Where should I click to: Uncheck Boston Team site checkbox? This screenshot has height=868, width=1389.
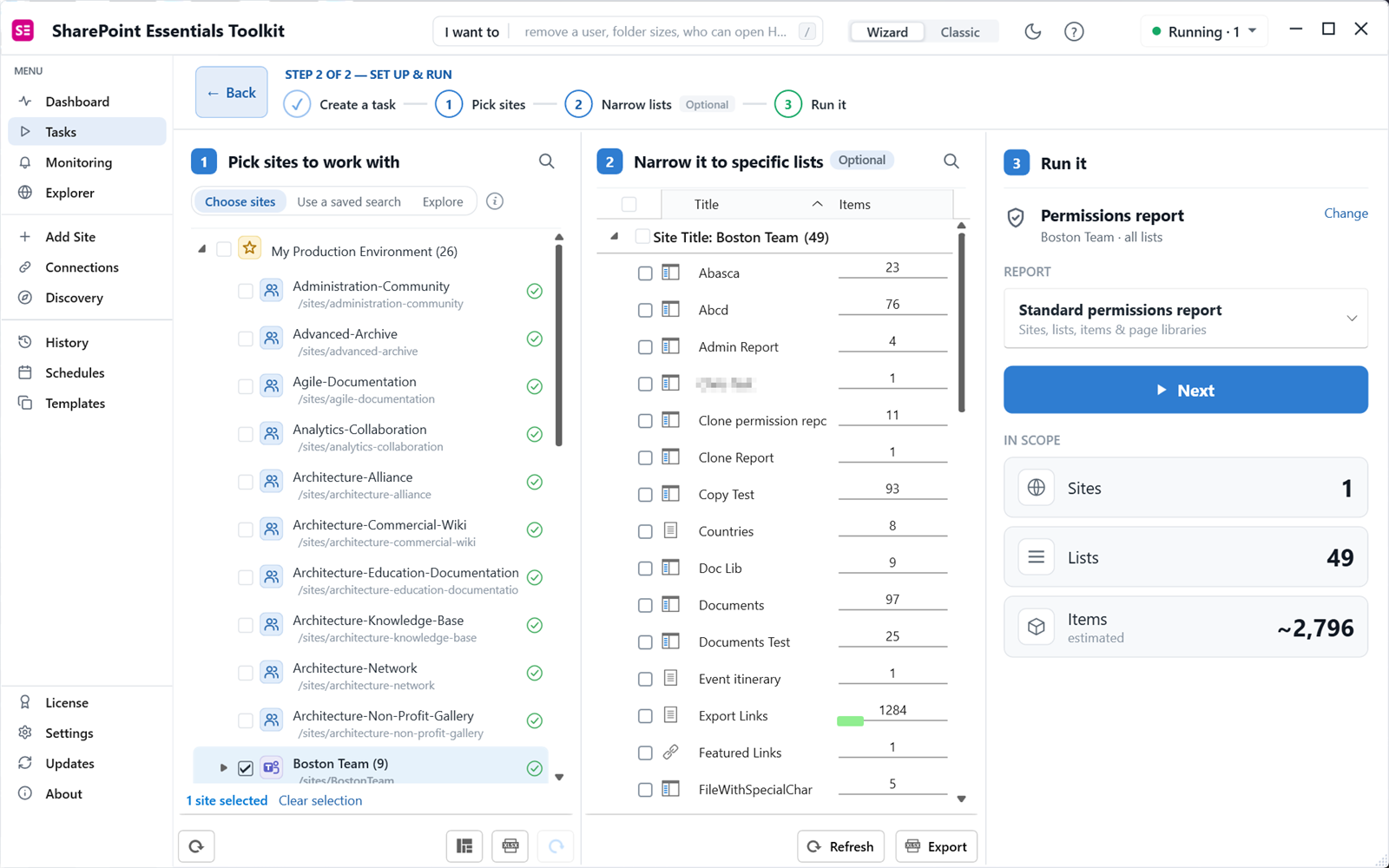tap(246, 768)
